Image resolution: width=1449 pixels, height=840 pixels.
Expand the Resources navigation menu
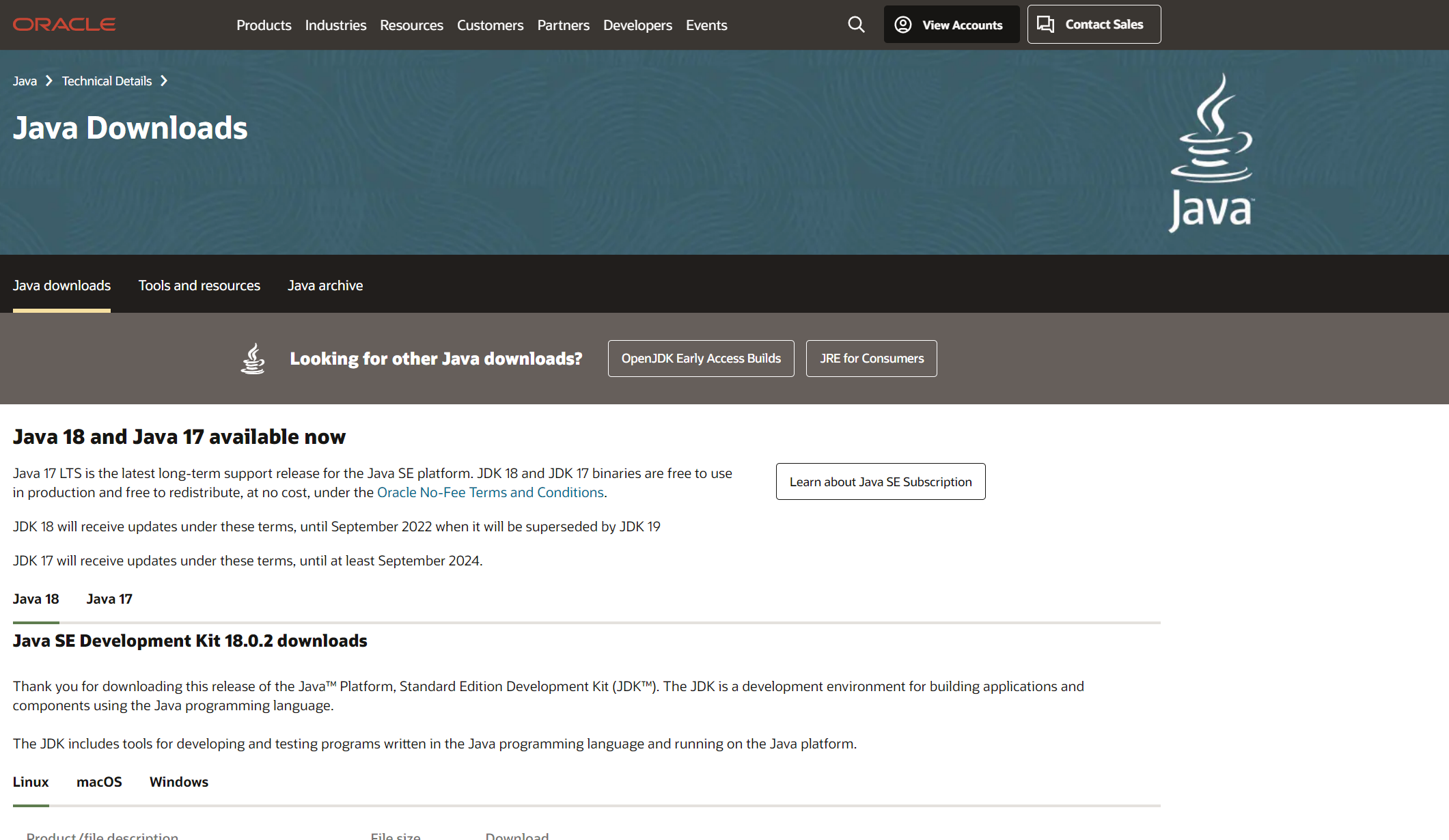(x=411, y=25)
